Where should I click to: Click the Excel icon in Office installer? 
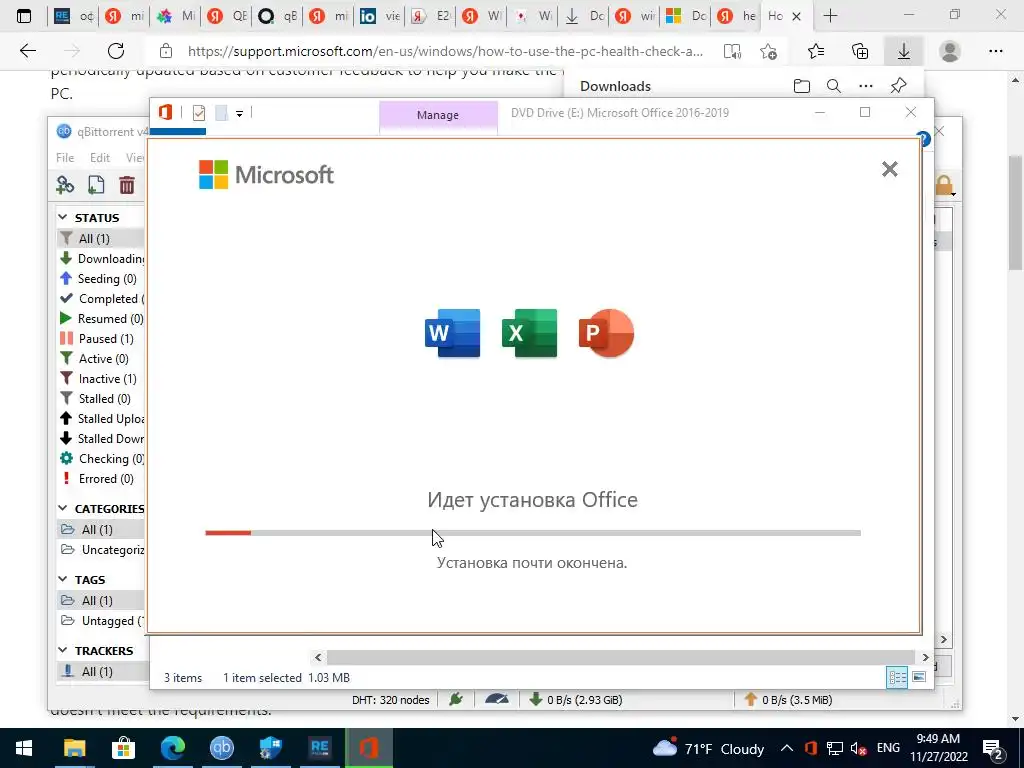[x=530, y=333]
